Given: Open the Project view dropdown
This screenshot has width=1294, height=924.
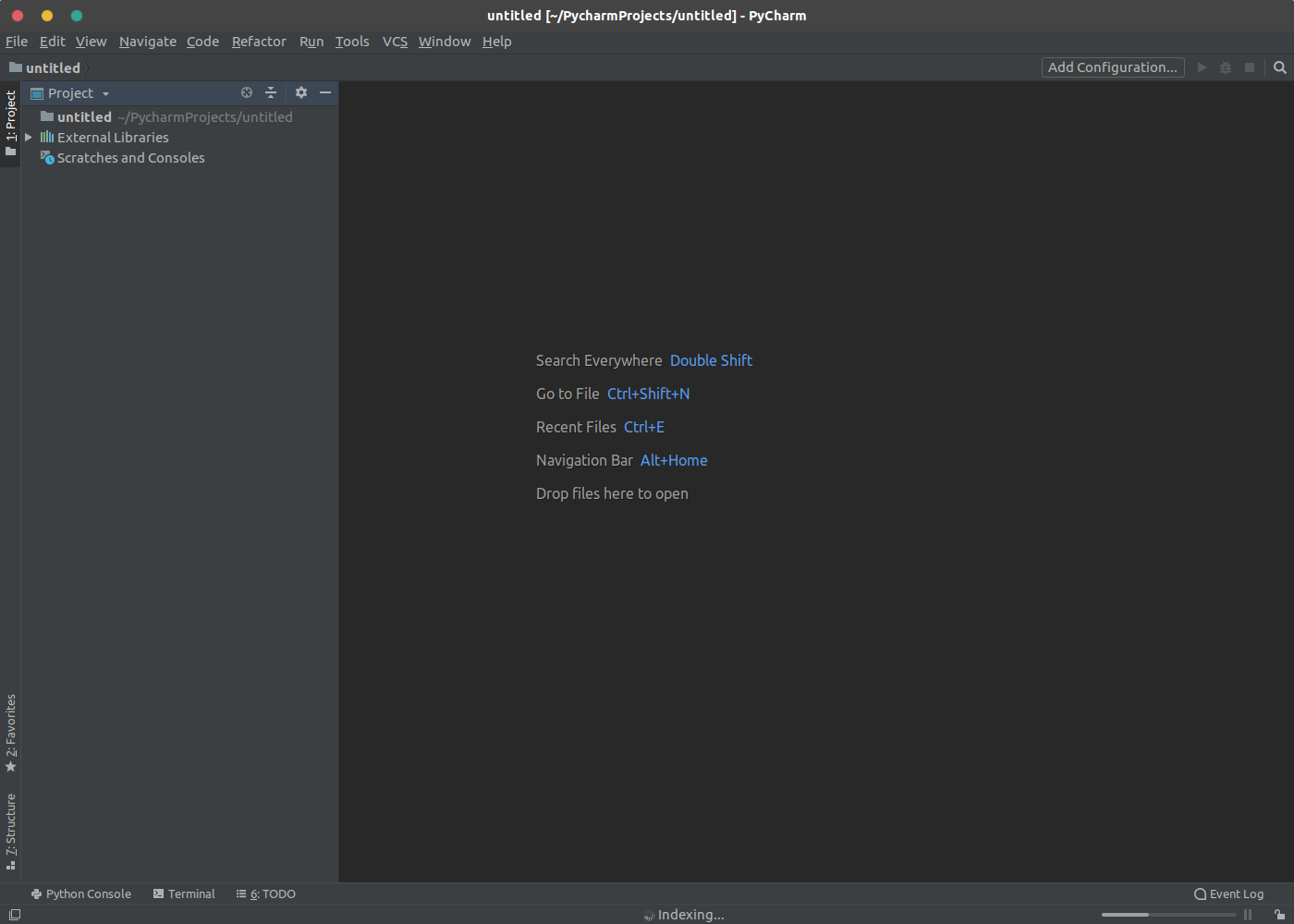Looking at the screenshot, I should coord(105,93).
